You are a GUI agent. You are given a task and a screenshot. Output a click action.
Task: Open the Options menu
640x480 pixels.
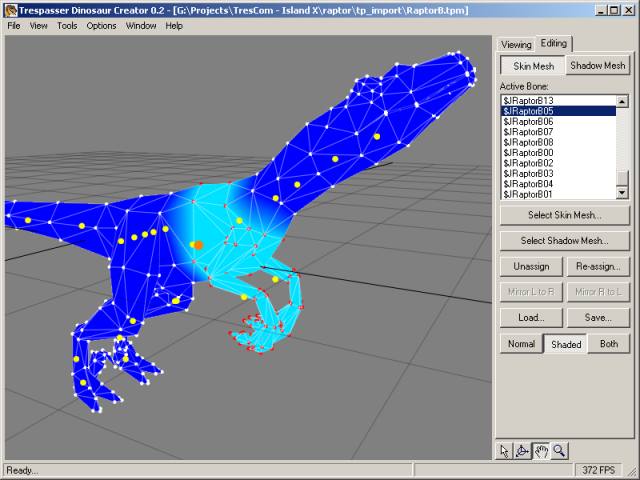[x=101, y=25]
